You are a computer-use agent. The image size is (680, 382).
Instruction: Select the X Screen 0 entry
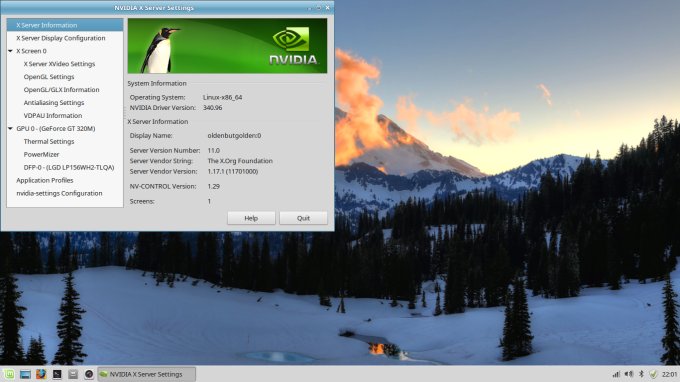click(x=31, y=51)
